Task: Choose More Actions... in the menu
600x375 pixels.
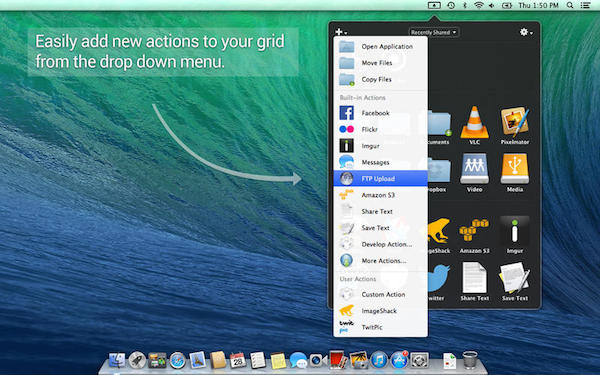Action: (380, 261)
